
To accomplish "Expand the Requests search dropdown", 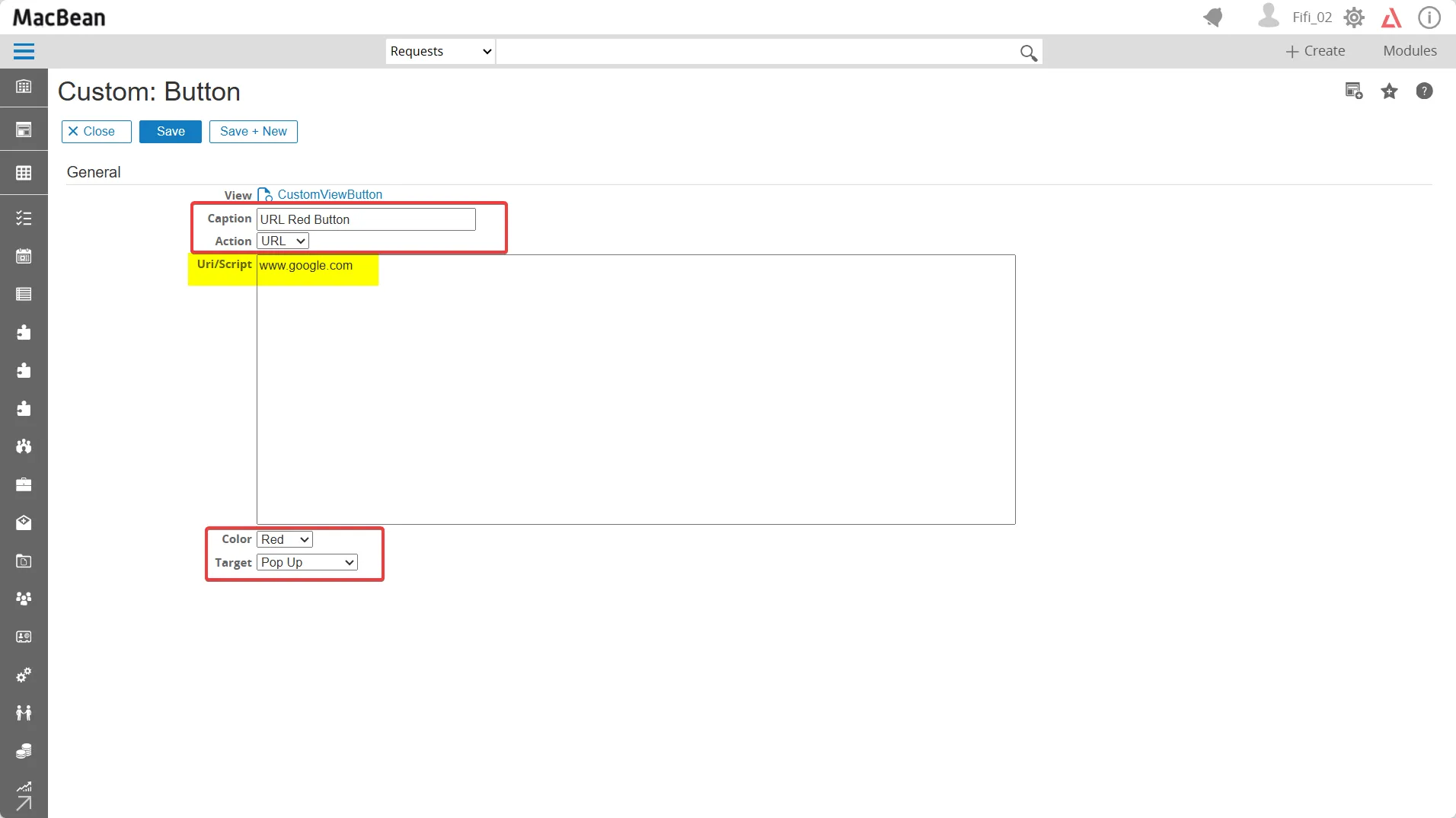I will [440, 51].
